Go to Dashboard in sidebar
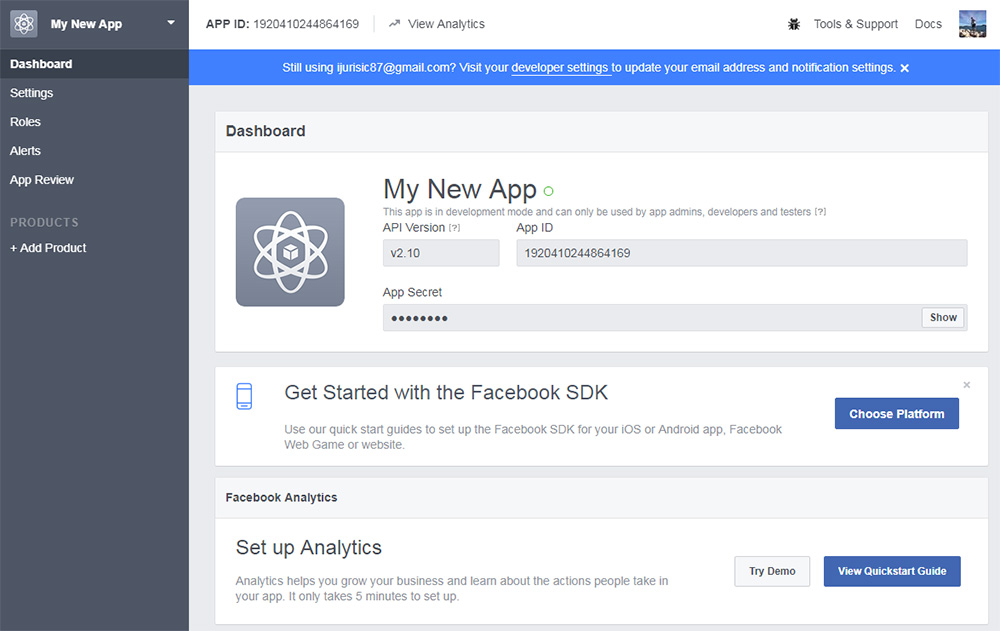The height and width of the screenshot is (631, 1000). (94, 64)
